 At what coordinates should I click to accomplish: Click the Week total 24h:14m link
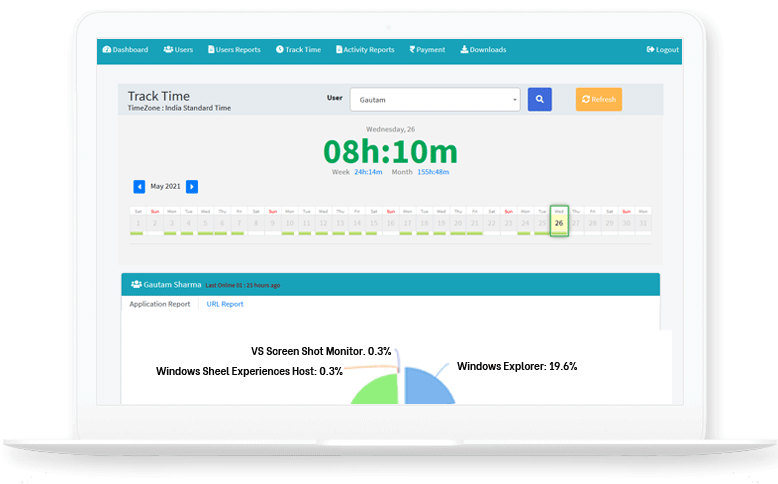(x=368, y=172)
